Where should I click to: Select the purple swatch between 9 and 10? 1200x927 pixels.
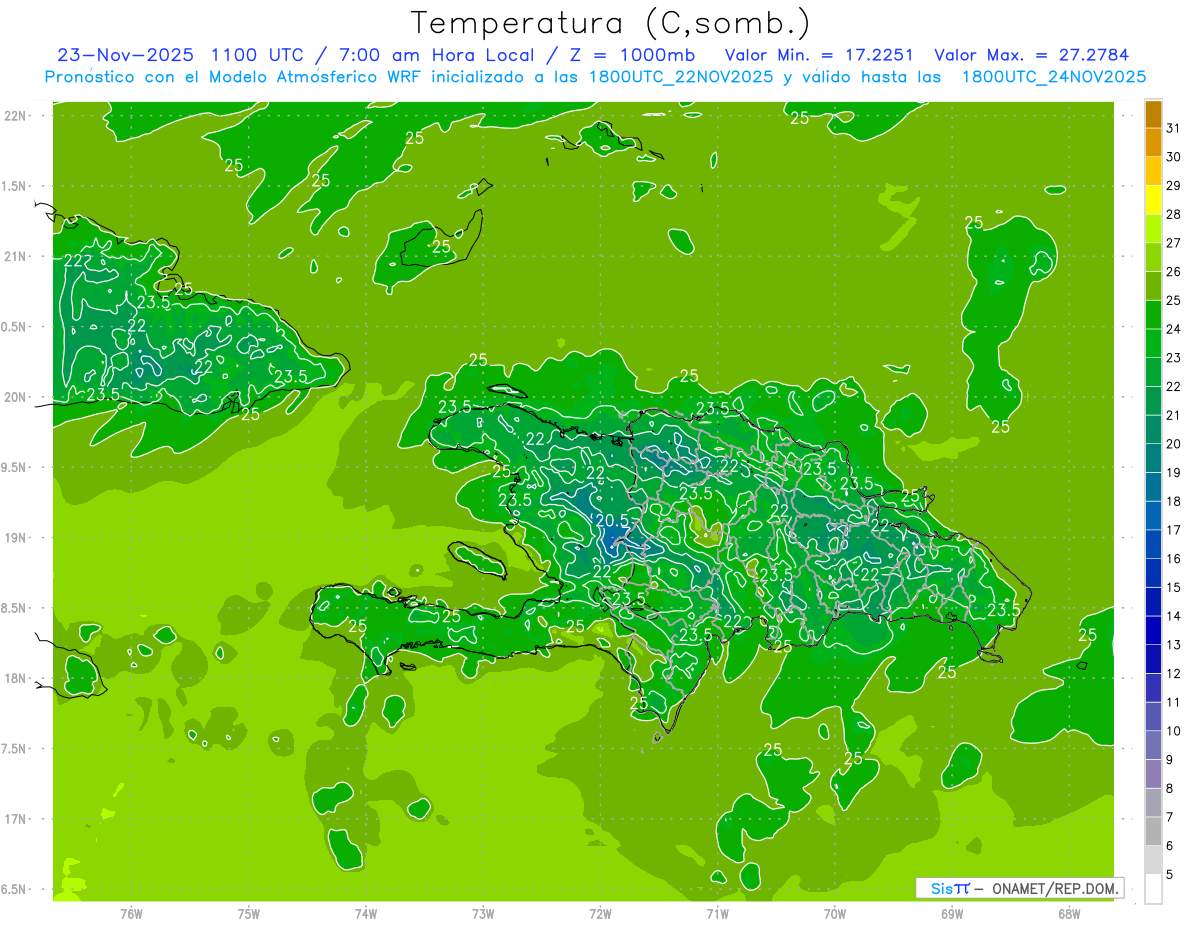(x=1153, y=745)
